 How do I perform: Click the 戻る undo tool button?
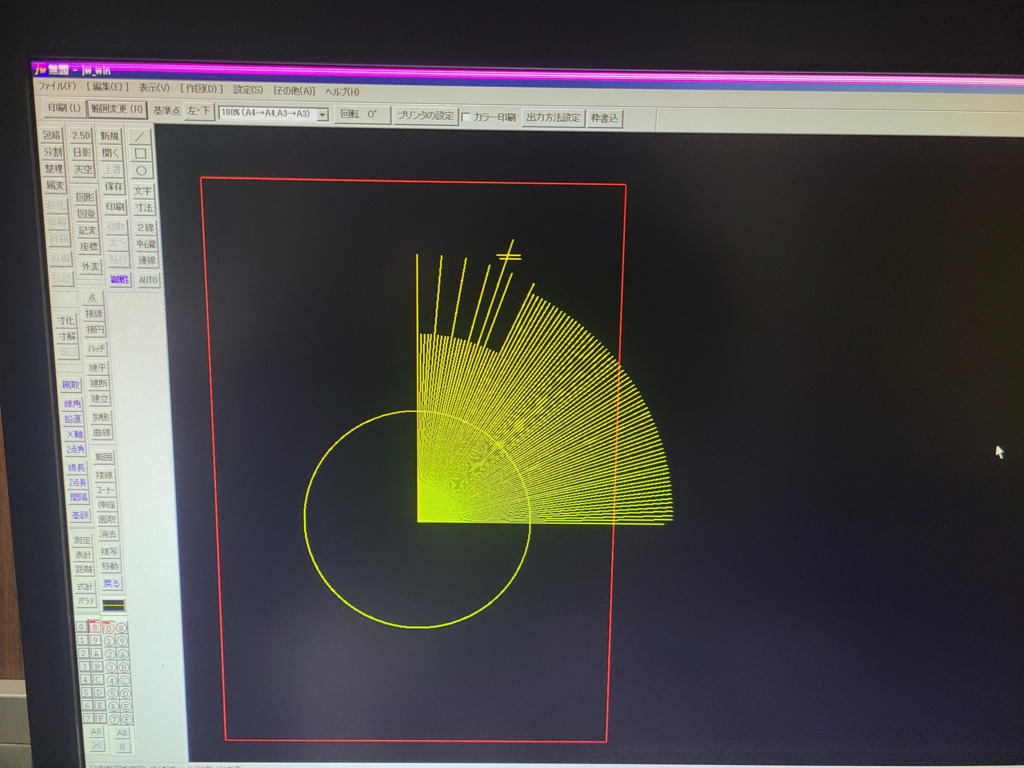tap(112, 583)
